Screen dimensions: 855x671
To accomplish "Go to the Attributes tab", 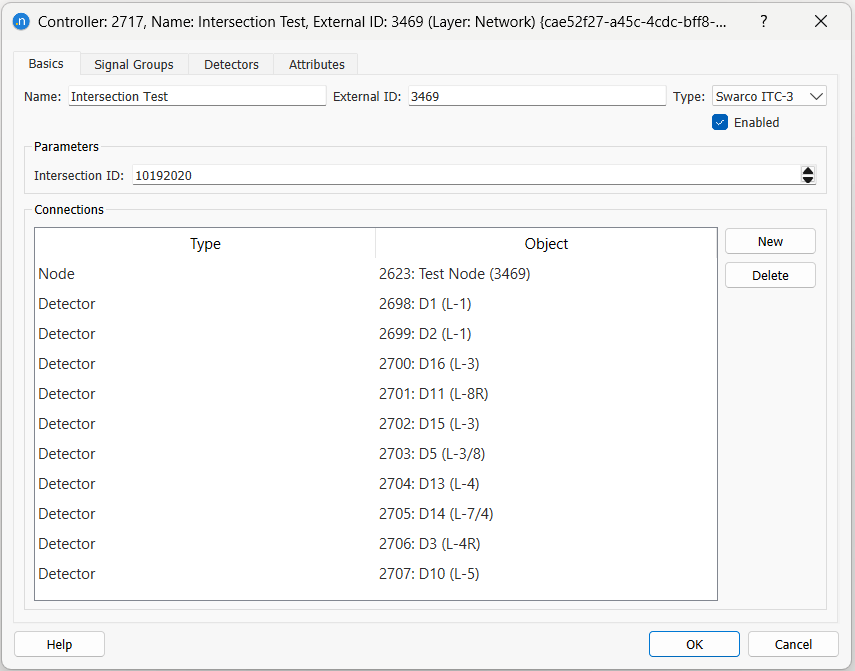I will pos(316,64).
